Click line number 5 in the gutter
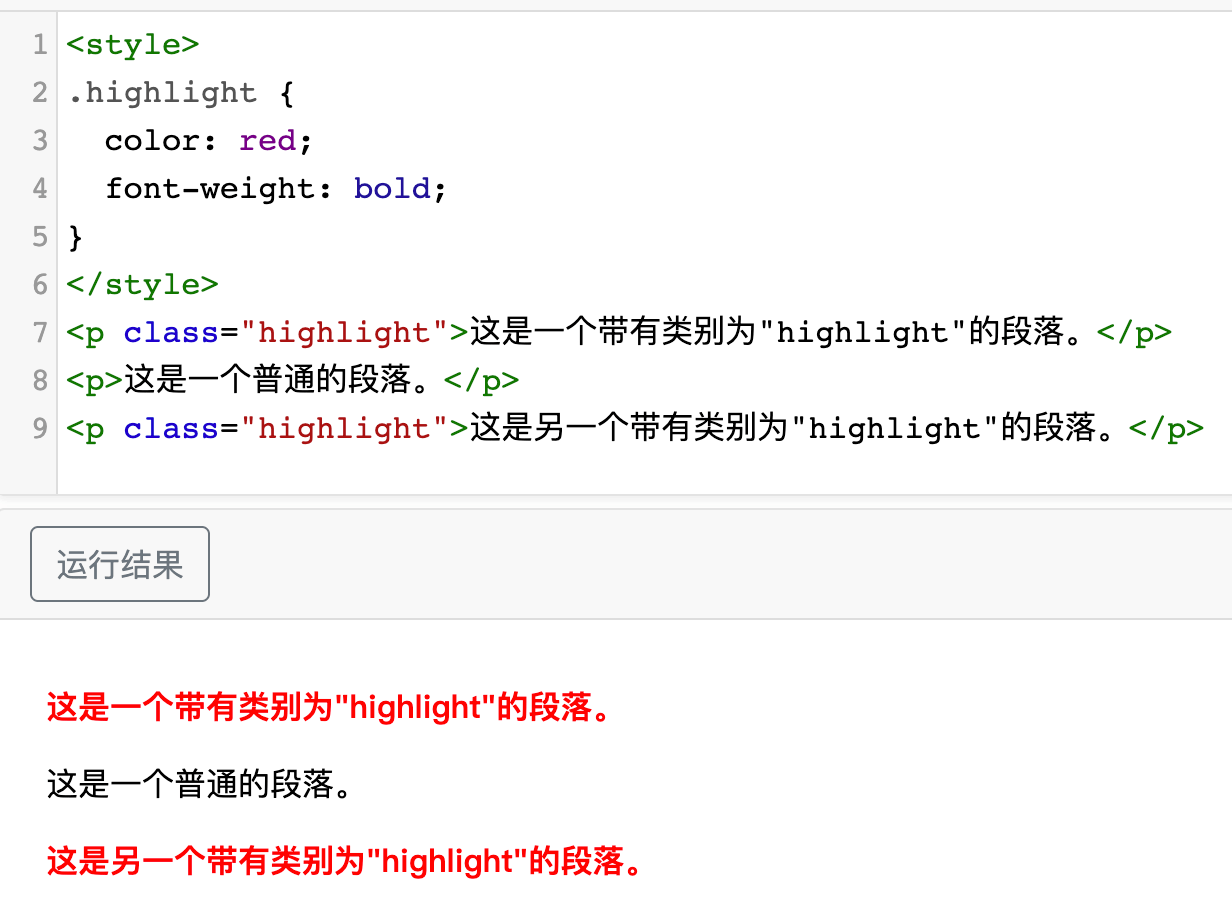 click(x=40, y=237)
